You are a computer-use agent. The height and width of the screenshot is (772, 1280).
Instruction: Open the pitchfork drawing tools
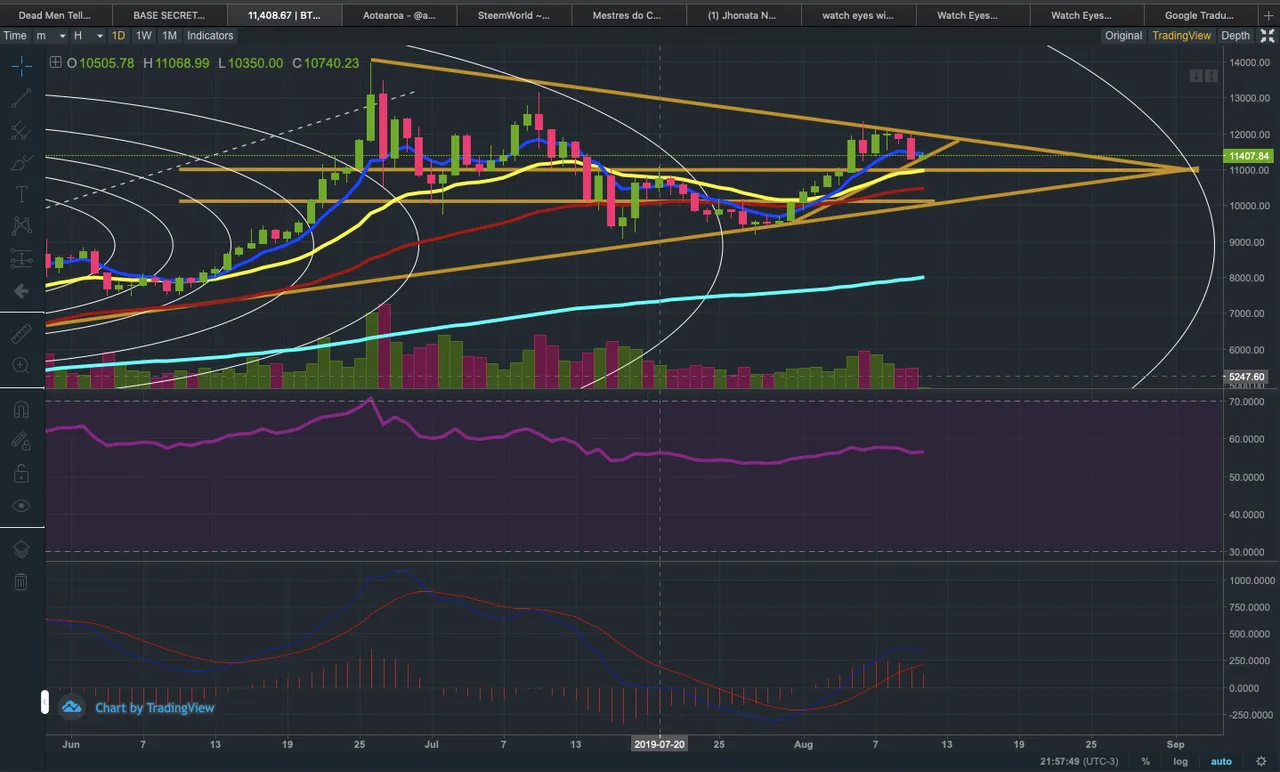[21, 130]
